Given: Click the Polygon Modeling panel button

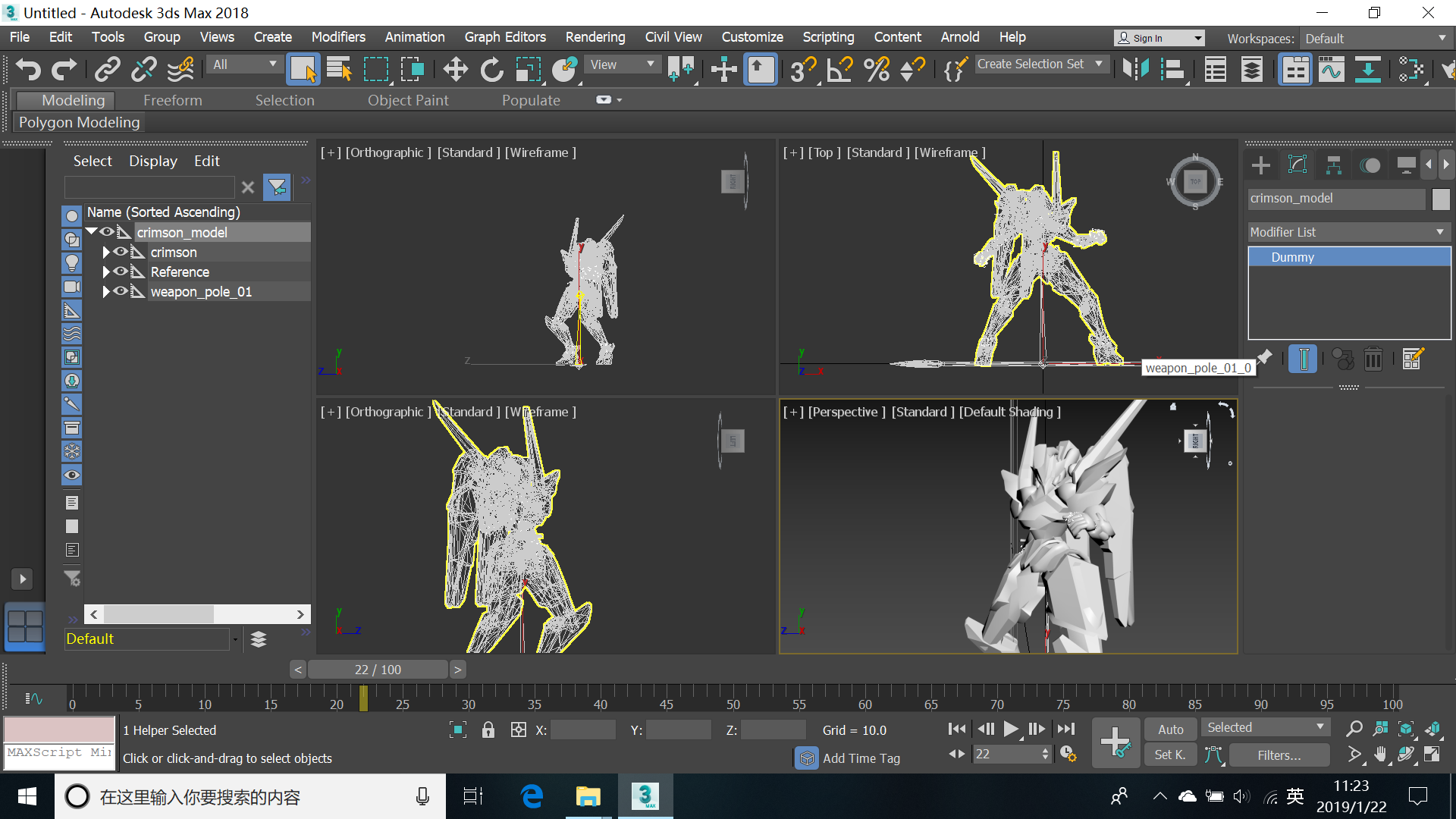Looking at the screenshot, I should tap(80, 122).
